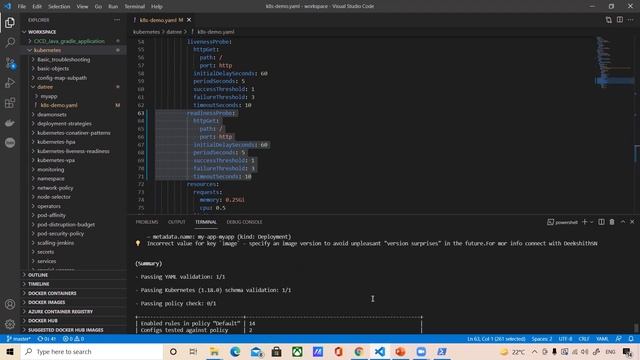Change line ending via CRLF
640x360 pixels.
click(584, 339)
